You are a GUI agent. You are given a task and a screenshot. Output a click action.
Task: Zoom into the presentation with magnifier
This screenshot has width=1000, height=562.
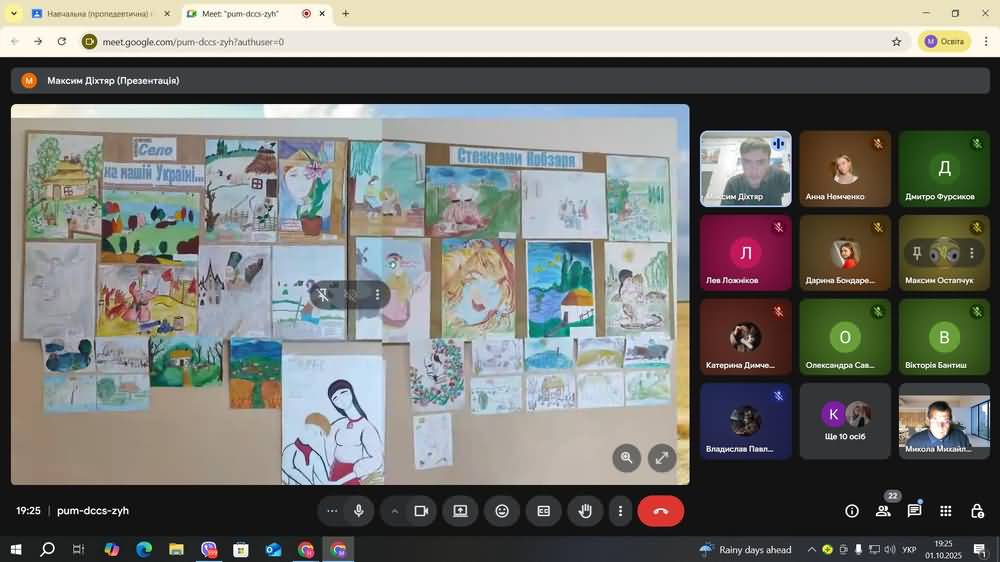point(627,458)
